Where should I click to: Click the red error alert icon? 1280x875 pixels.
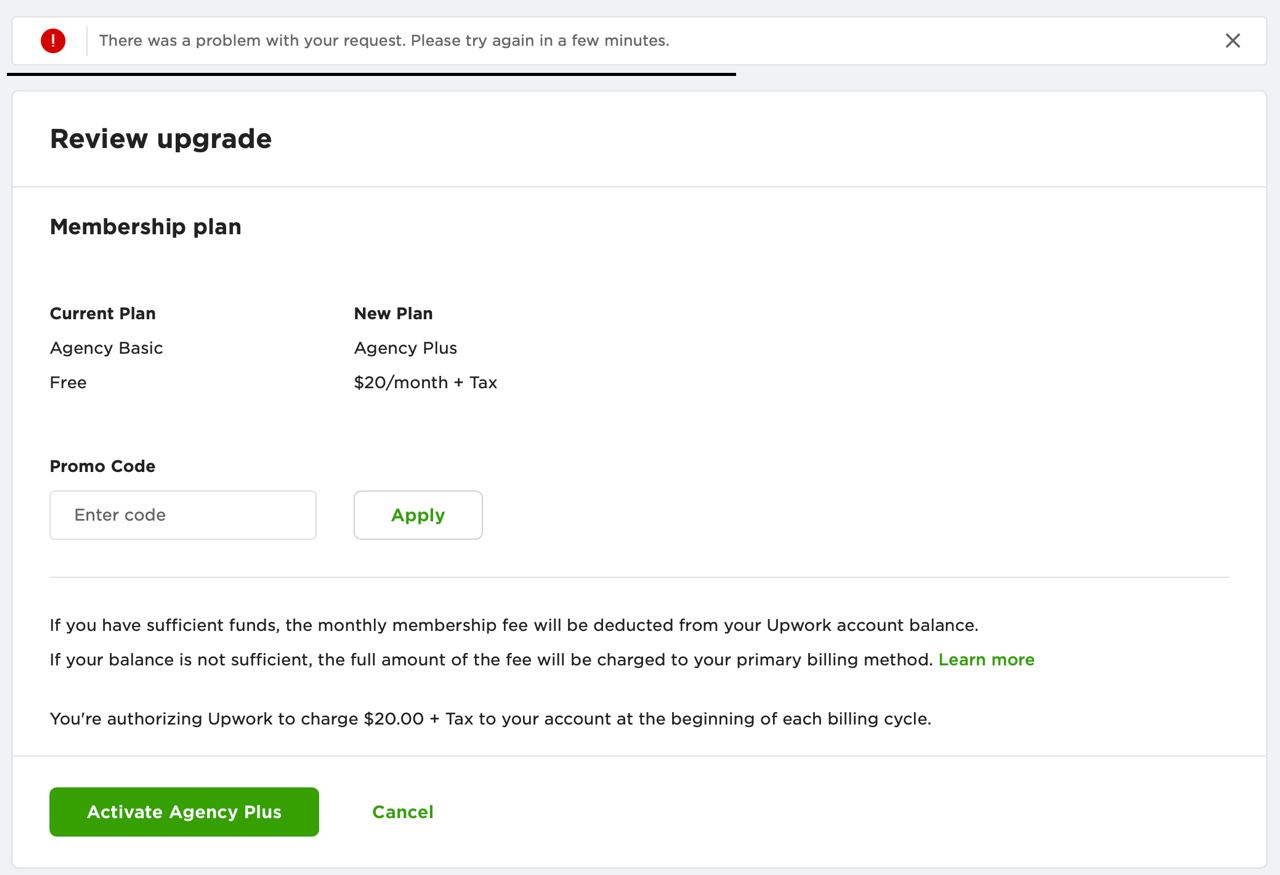tap(53, 41)
